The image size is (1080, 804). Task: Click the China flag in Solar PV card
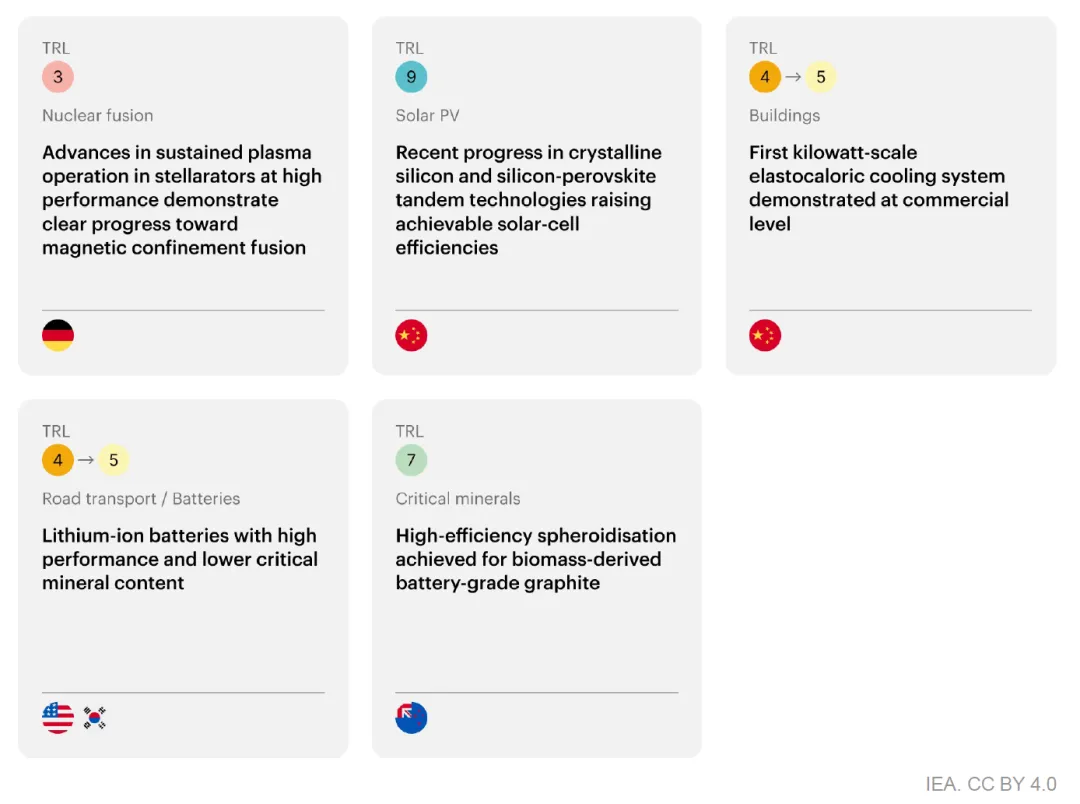click(411, 336)
